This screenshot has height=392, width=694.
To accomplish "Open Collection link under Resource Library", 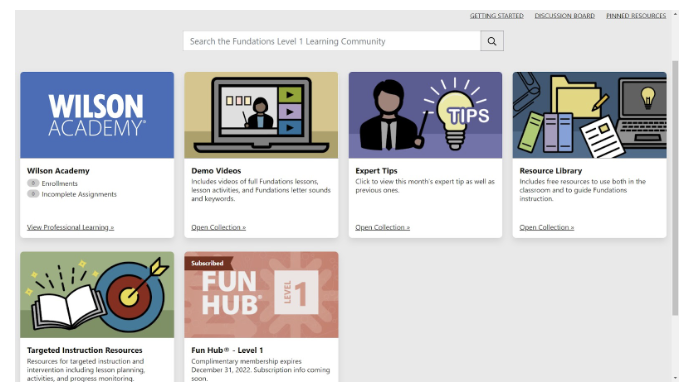I will click(x=547, y=227).
